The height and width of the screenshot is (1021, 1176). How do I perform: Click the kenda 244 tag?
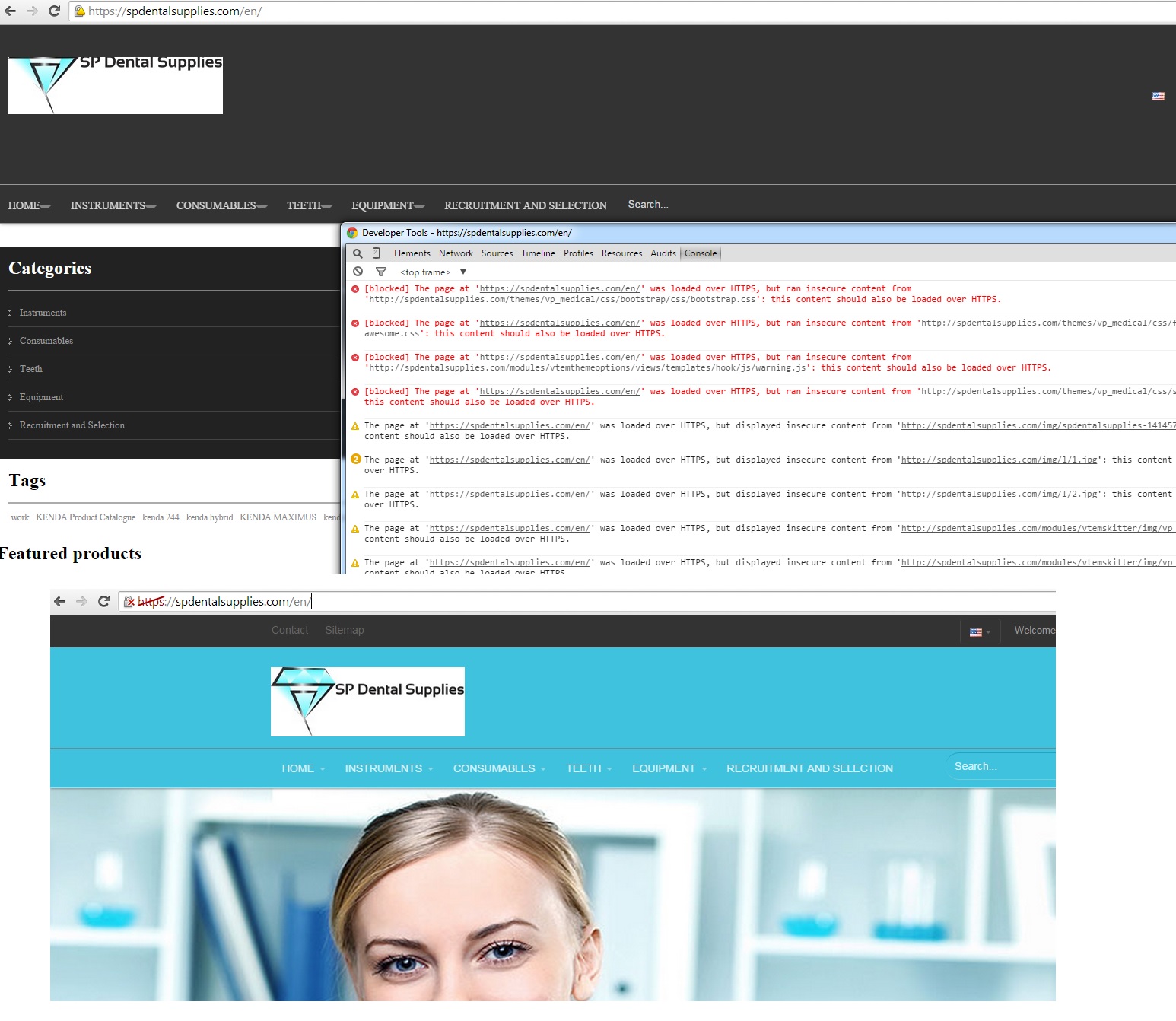pos(161,517)
